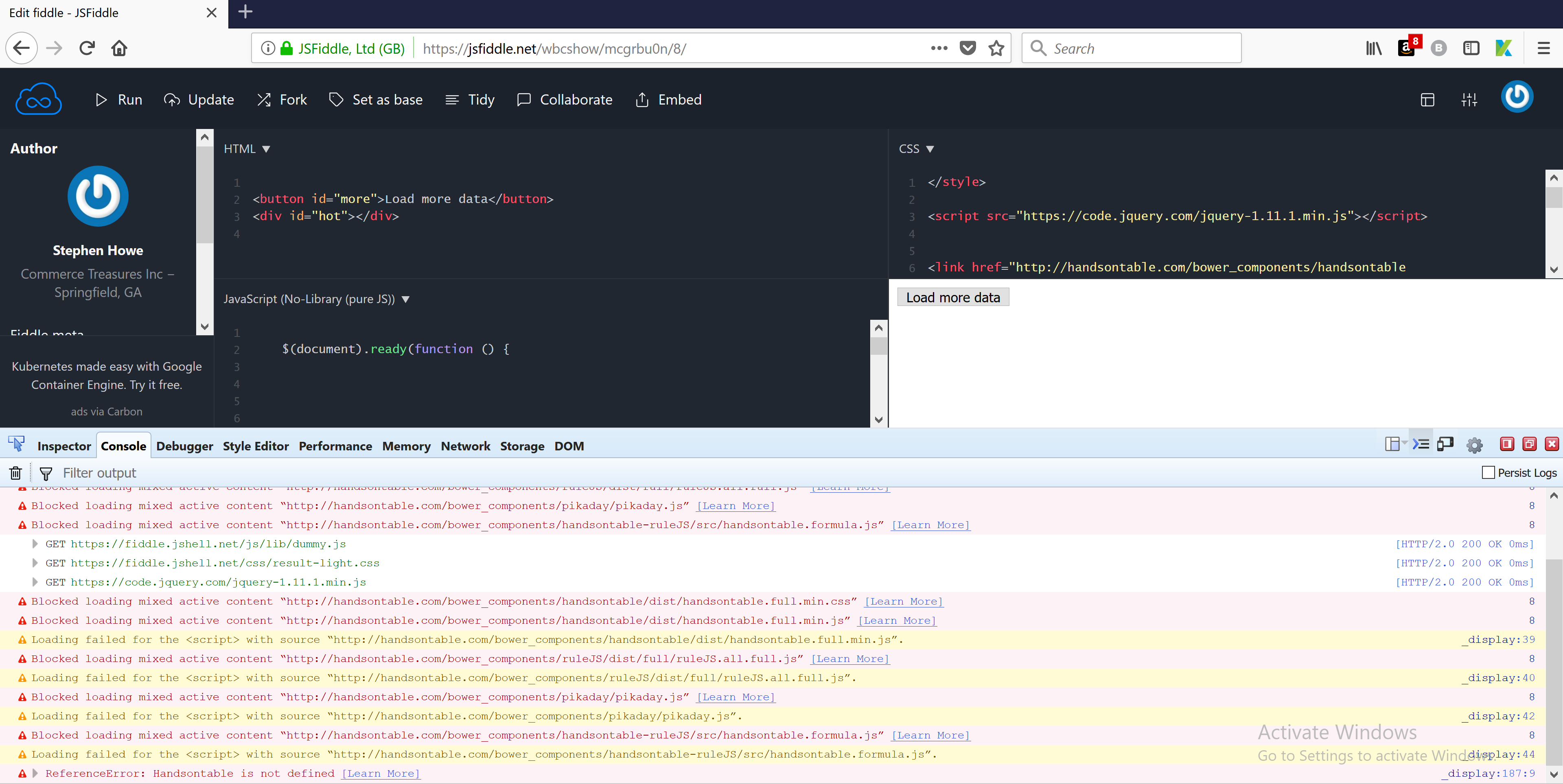Toggle the element picker tool
1563x784 pixels.
click(x=16, y=443)
